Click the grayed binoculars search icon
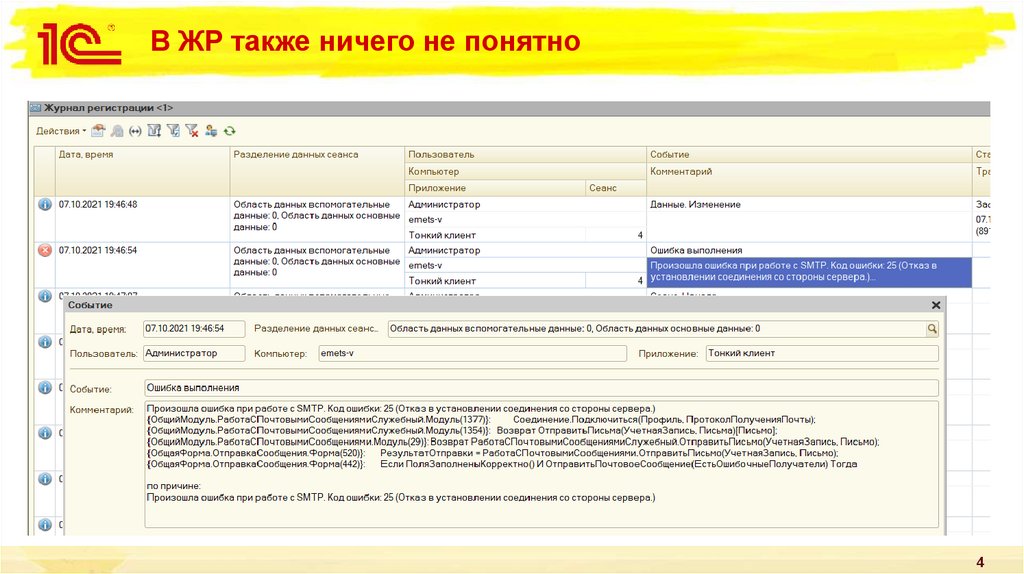 tap(116, 131)
